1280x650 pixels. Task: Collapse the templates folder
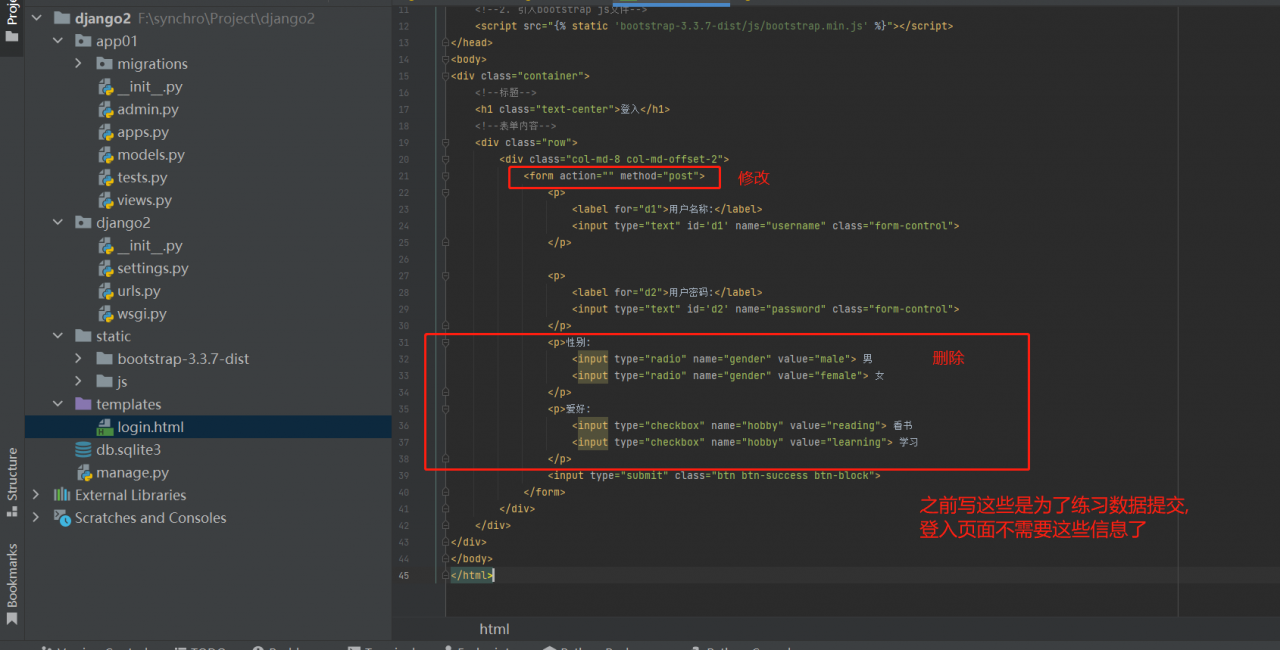pyautogui.click(x=58, y=404)
